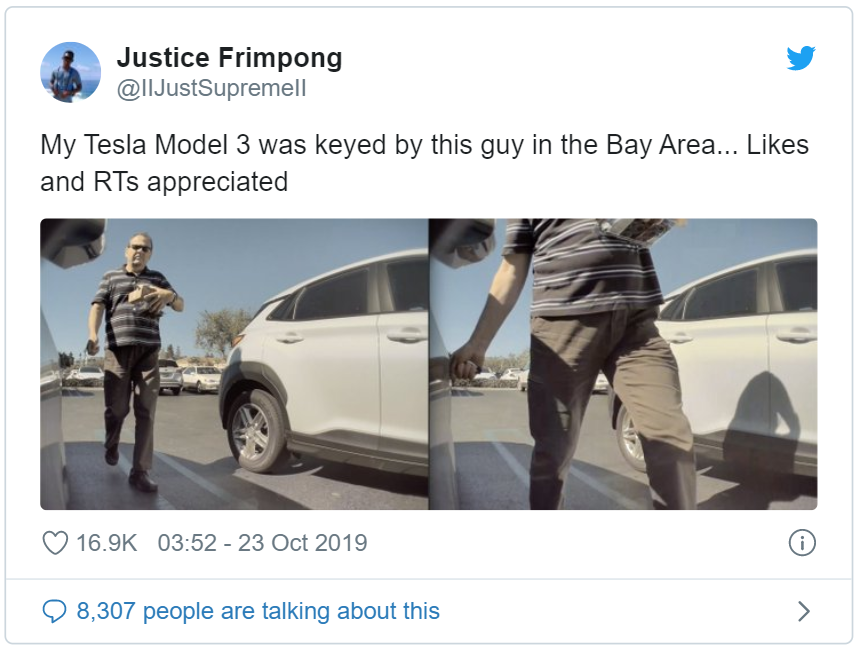Open "8,307 people are talking about this"
This screenshot has width=861, height=651.
click(x=258, y=610)
